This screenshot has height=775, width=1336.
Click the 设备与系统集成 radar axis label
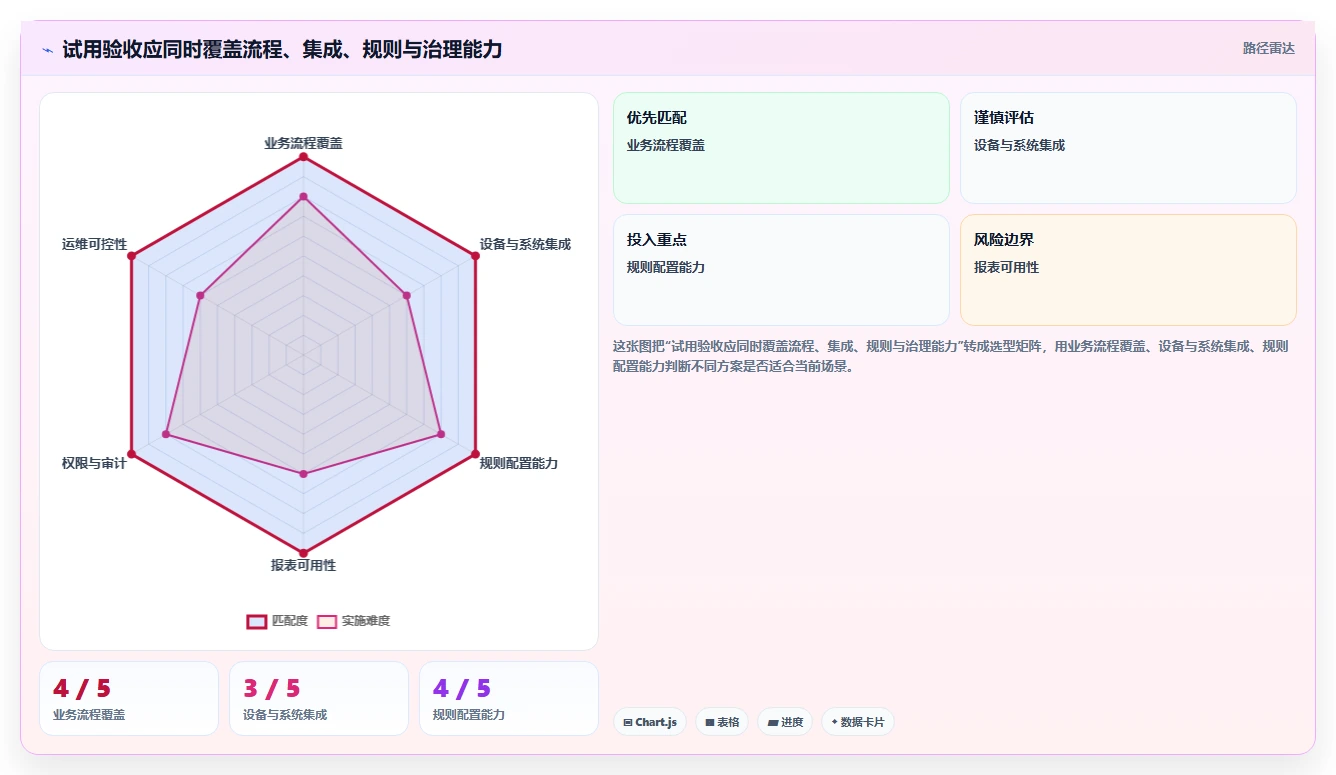click(x=525, y=244)
